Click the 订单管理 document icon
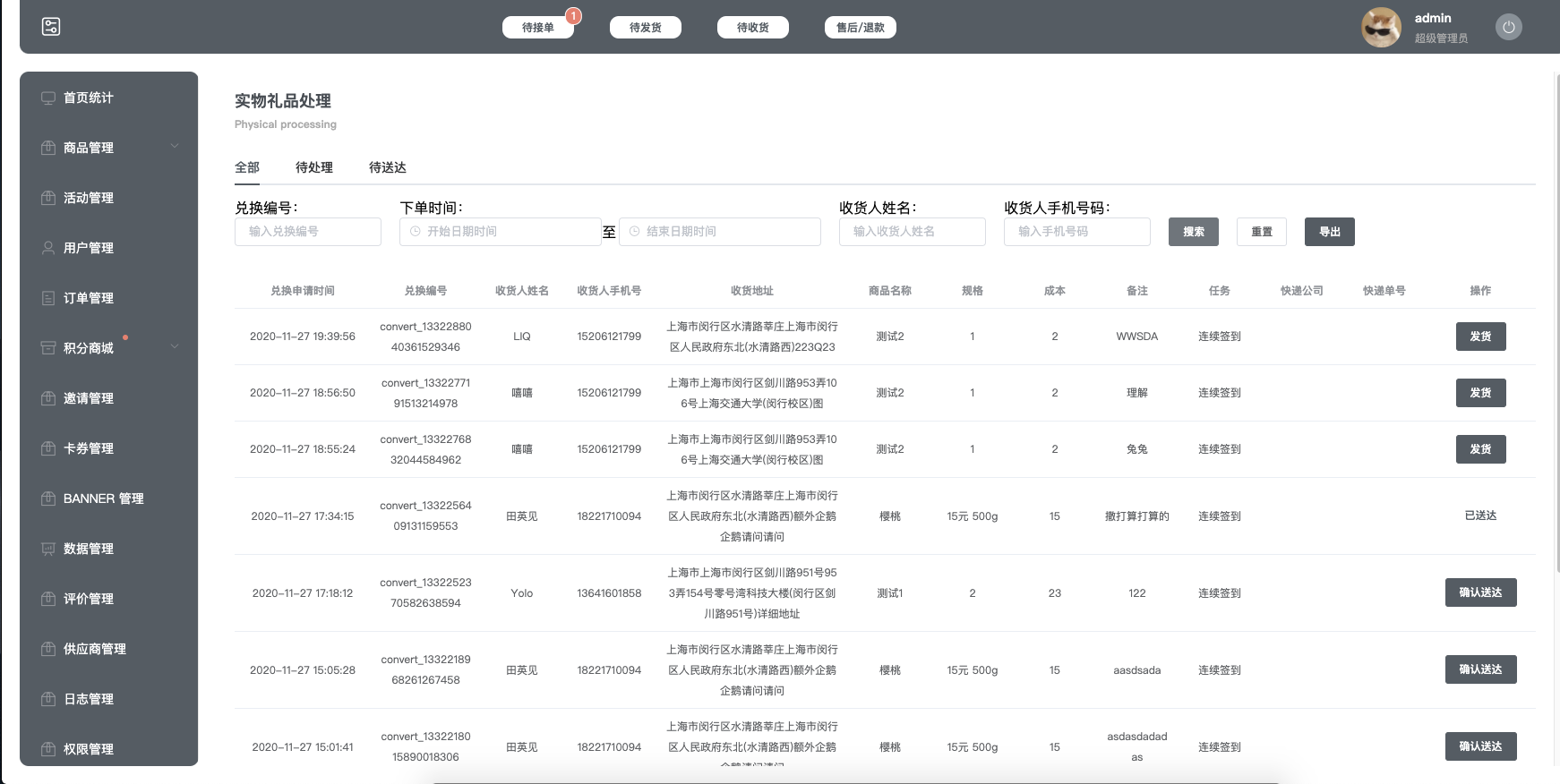 coord(48,298)
